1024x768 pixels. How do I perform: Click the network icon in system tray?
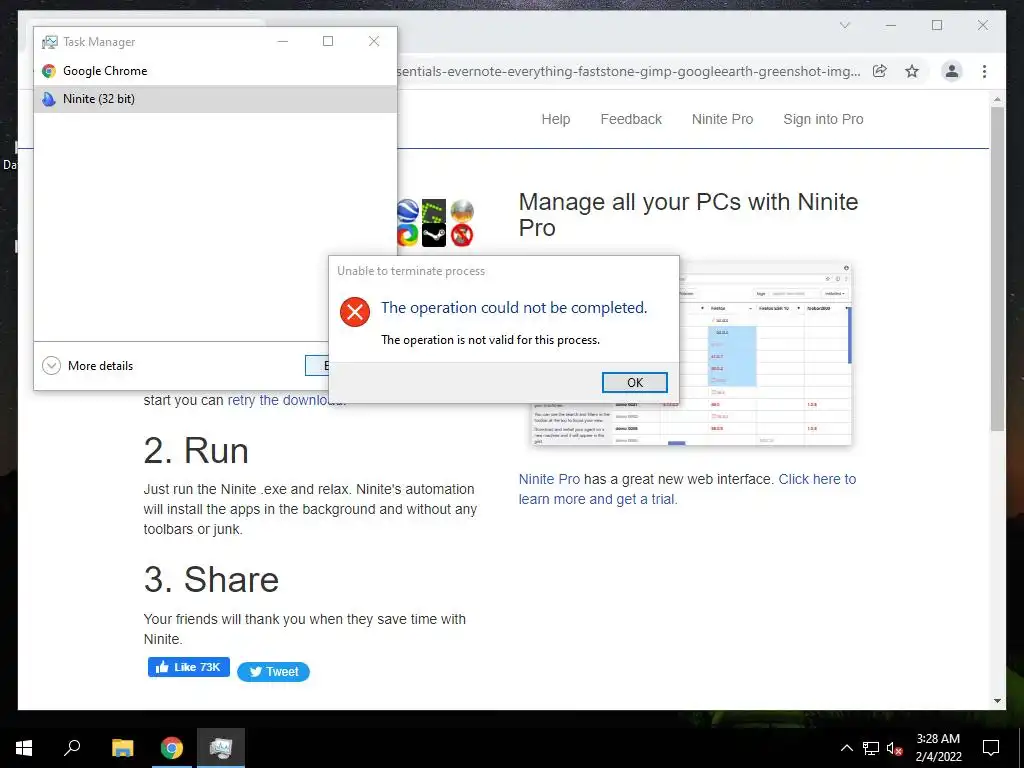pos(871,748)
